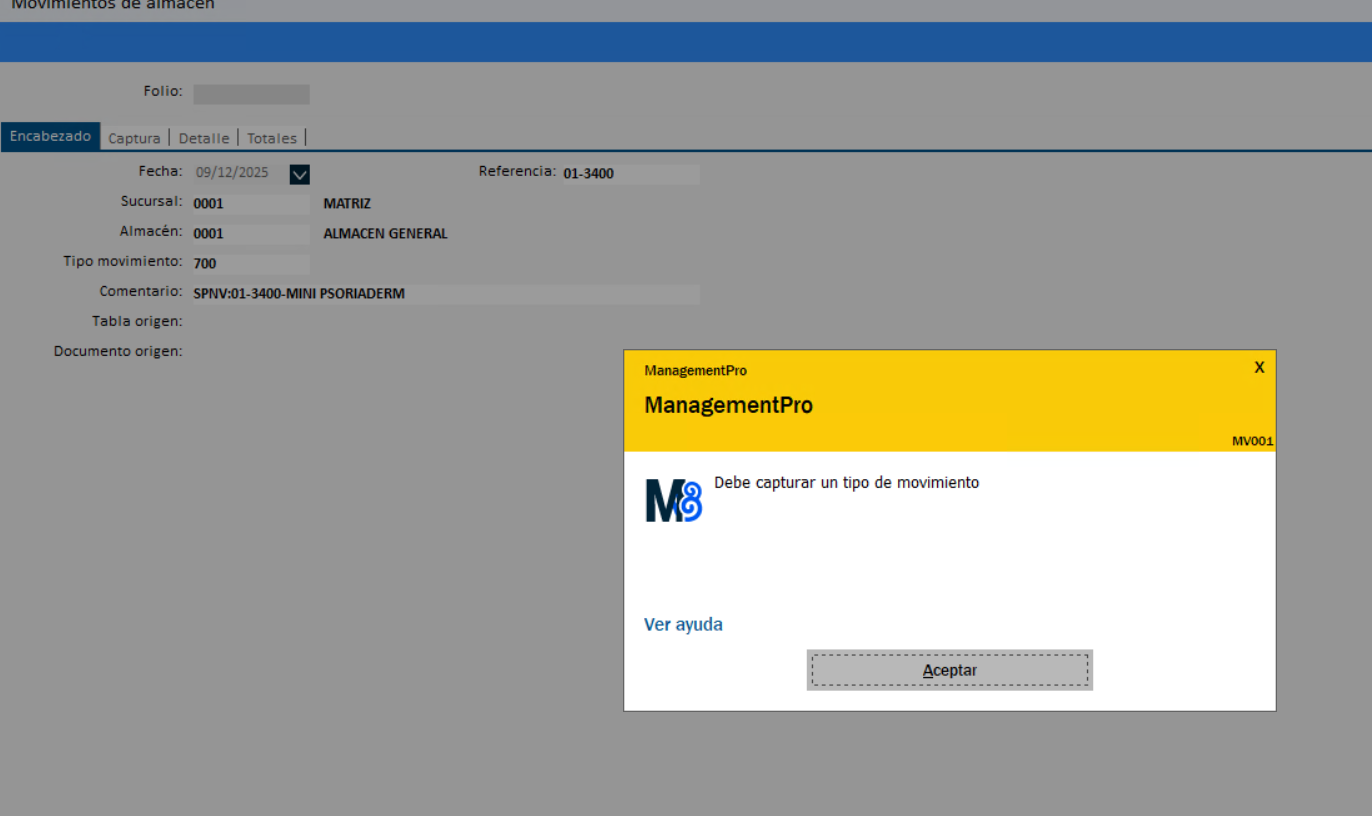Click the Aceptar button in the dialog

pos(949,670)
